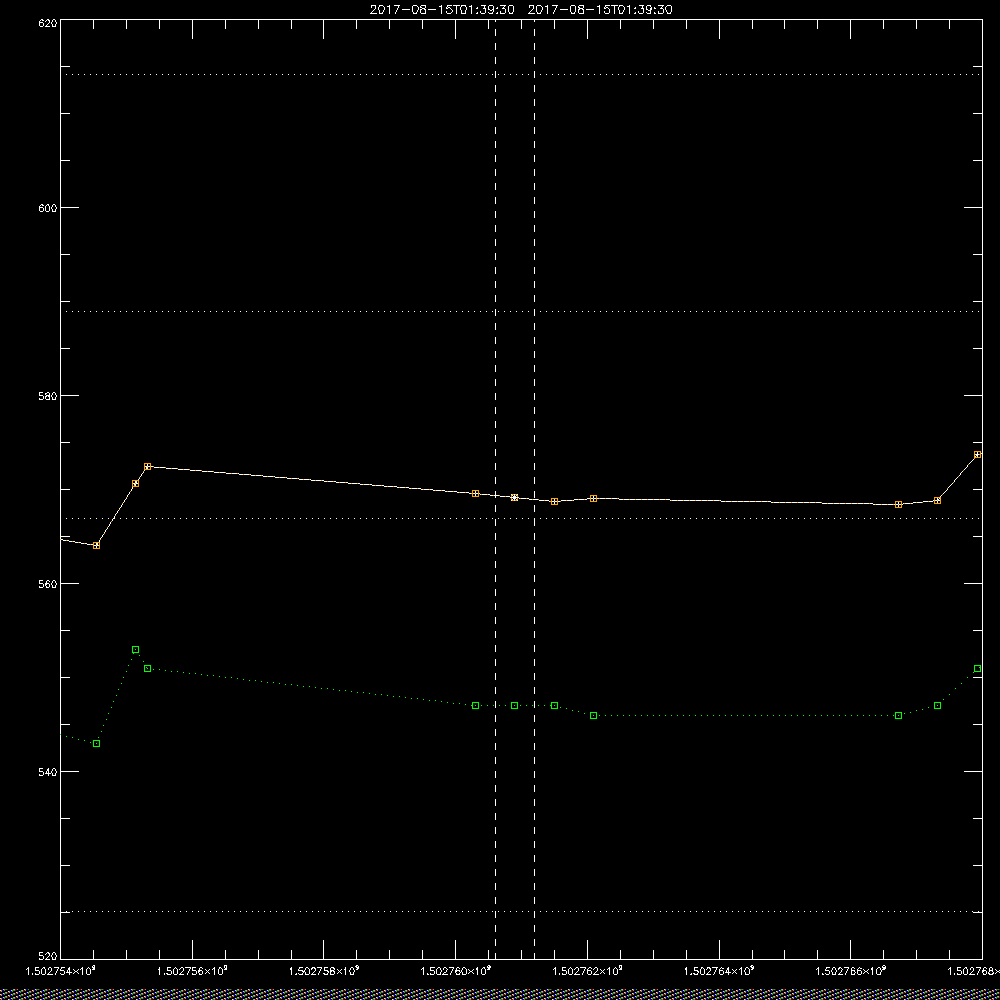The image size is (1000, 1000).
Task: Select the green square marker at the right edge
Action: [978, 668]
